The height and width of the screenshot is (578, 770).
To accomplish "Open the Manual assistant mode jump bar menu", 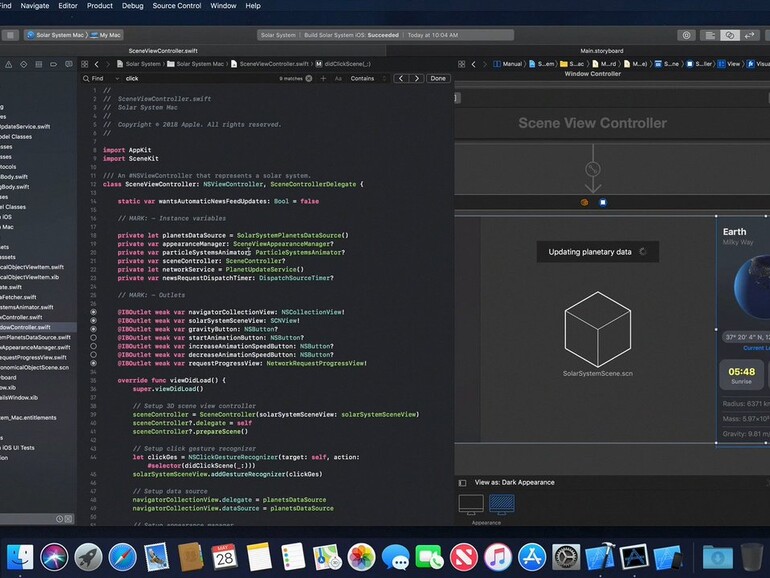I will (x=508, y=64).
